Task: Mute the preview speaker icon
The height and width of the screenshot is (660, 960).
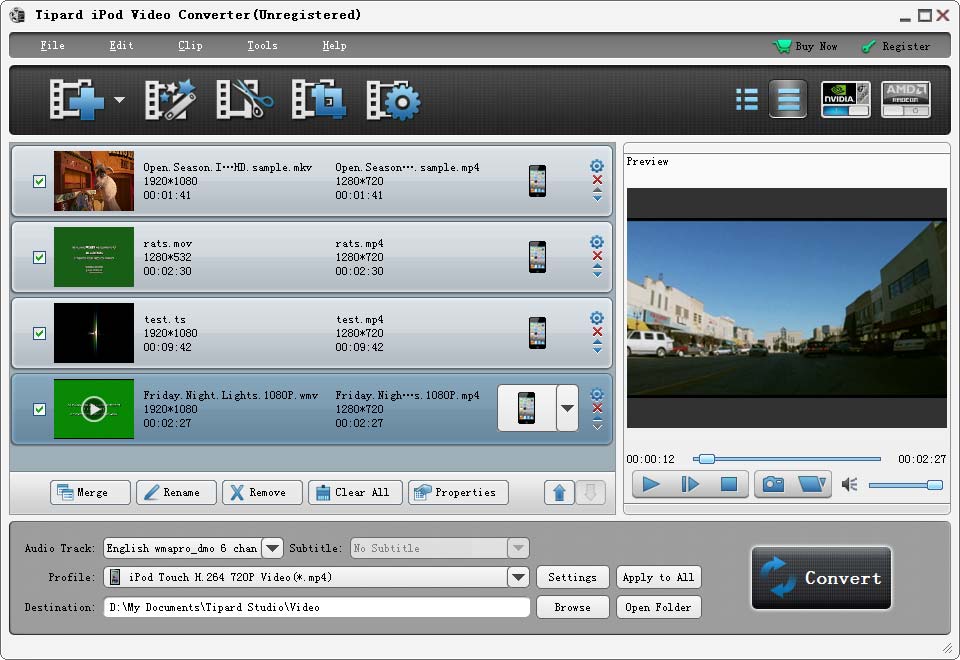Action: (849, 485)
